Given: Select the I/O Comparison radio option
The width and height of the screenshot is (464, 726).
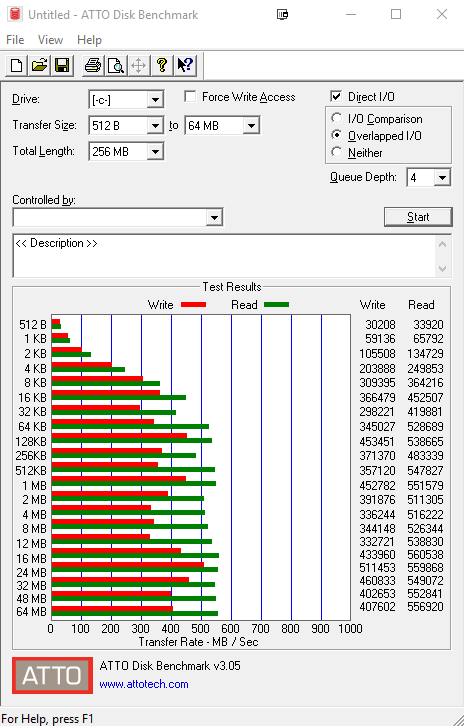Looking at the screenshot, I should [337, 119].
